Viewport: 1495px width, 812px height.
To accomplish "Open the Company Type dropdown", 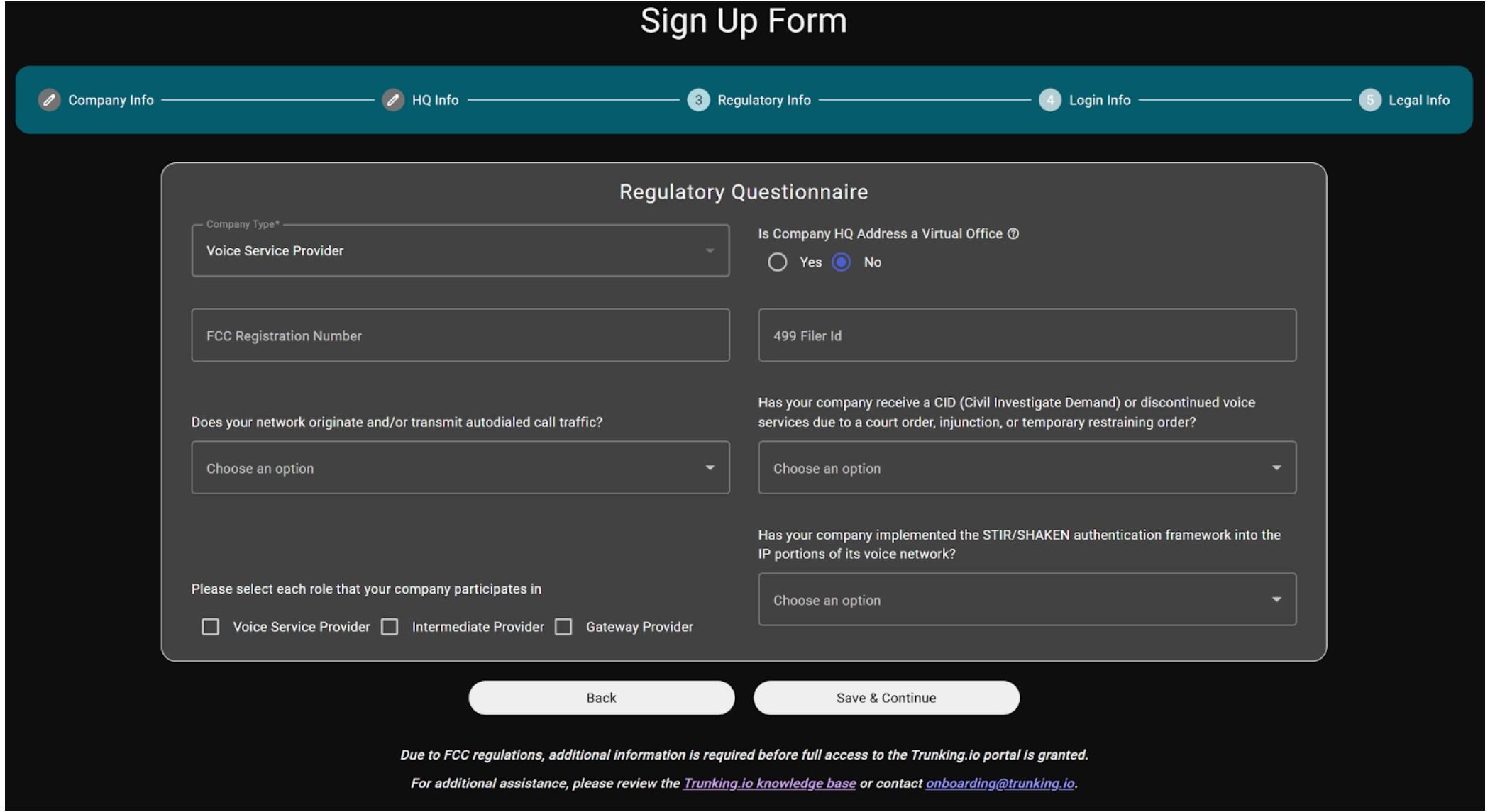I will click(460, 251).
